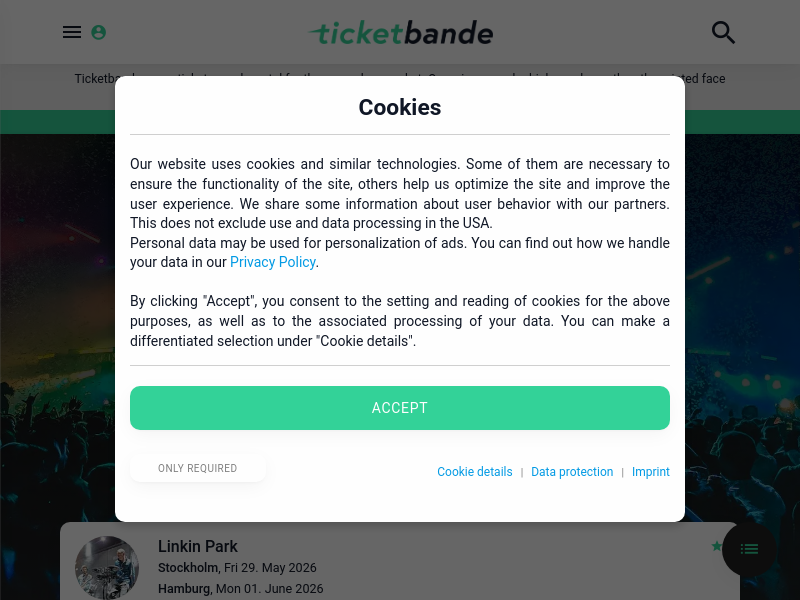This screenshot has width=800, height=600.
Task: Select Stockholm, Fri 29. May 2026 event
Action: 237,567
